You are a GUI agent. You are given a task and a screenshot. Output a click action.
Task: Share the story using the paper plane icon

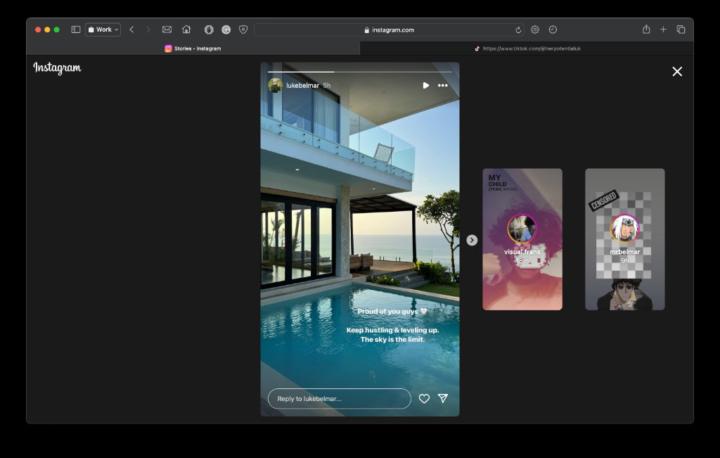(443, 398)
